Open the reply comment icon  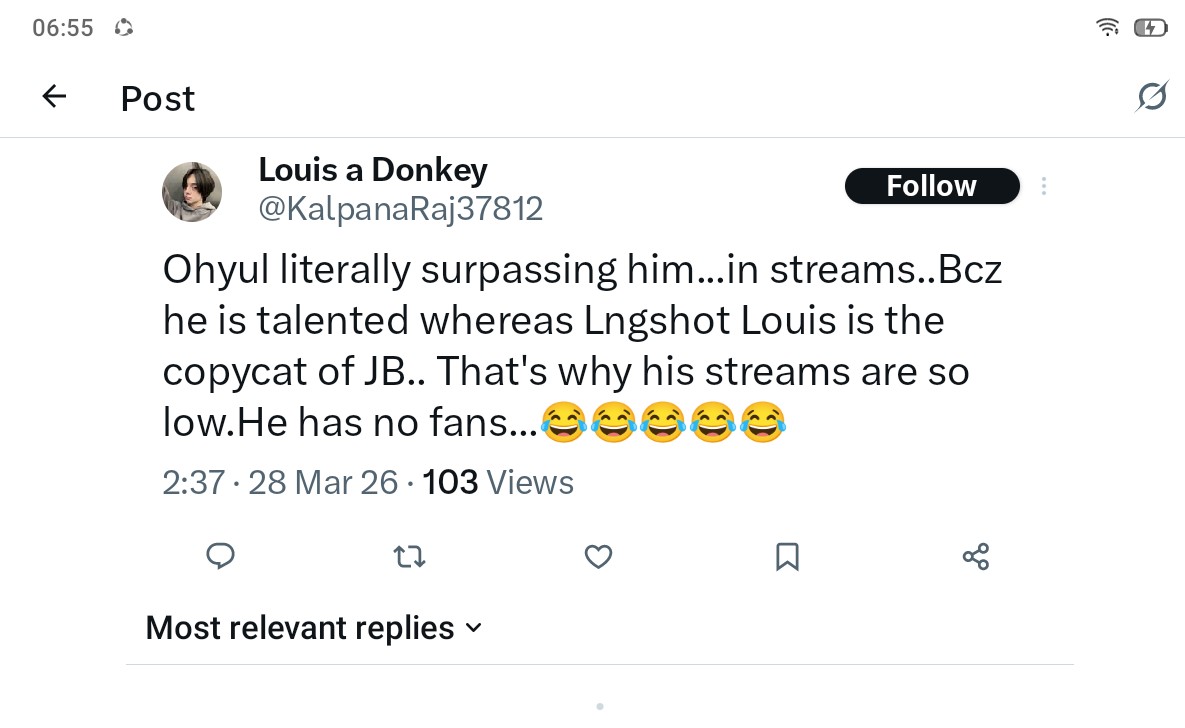(220, 556)
